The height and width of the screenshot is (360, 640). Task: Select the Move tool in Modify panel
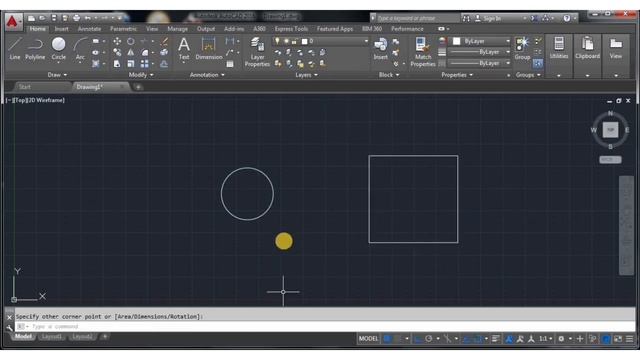tap(117, 41)
